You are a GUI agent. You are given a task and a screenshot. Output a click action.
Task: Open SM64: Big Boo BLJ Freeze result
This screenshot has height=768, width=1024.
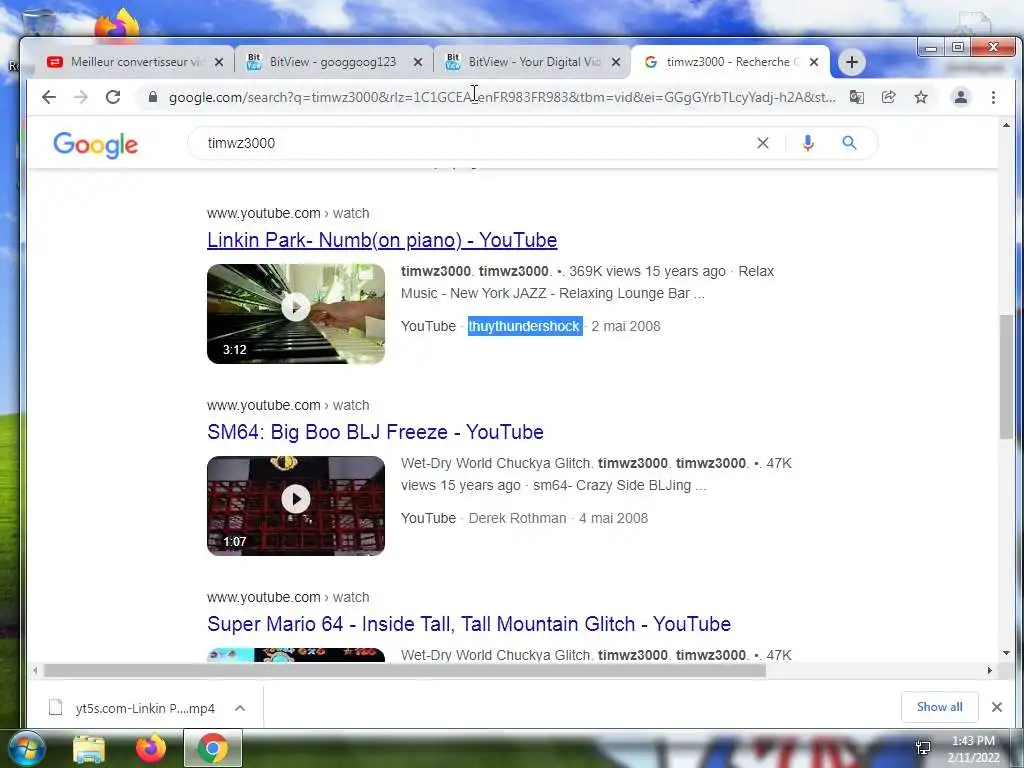(x=376, y=432)
